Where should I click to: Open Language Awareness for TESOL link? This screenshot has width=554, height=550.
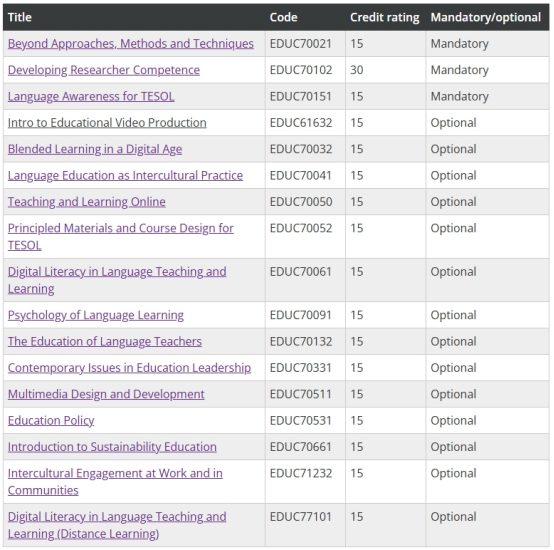tap(91, 96)
